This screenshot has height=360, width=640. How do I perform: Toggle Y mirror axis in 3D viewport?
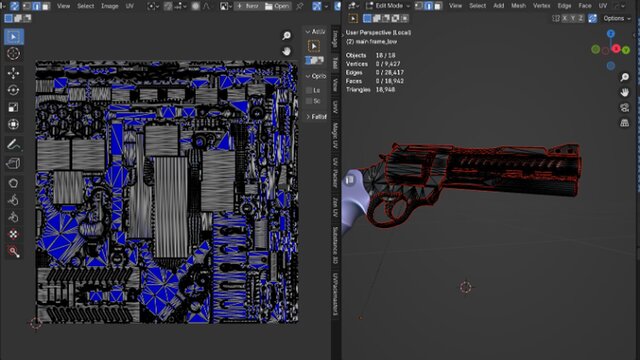(x=573, y=18)
